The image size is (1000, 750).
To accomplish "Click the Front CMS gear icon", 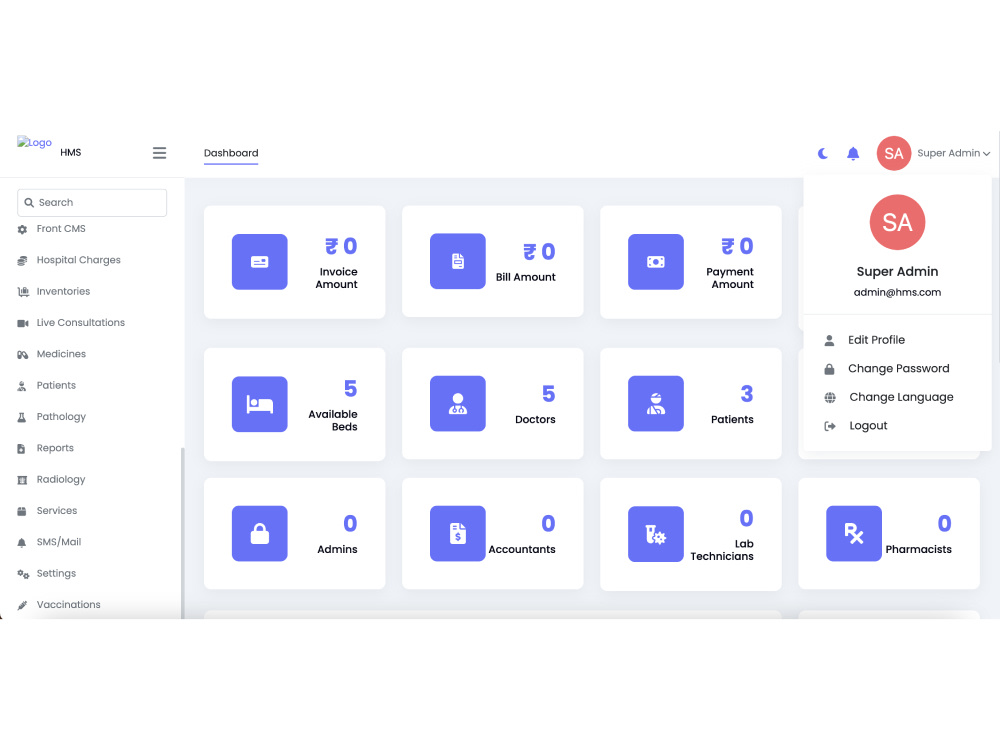I will click(22, 229).
